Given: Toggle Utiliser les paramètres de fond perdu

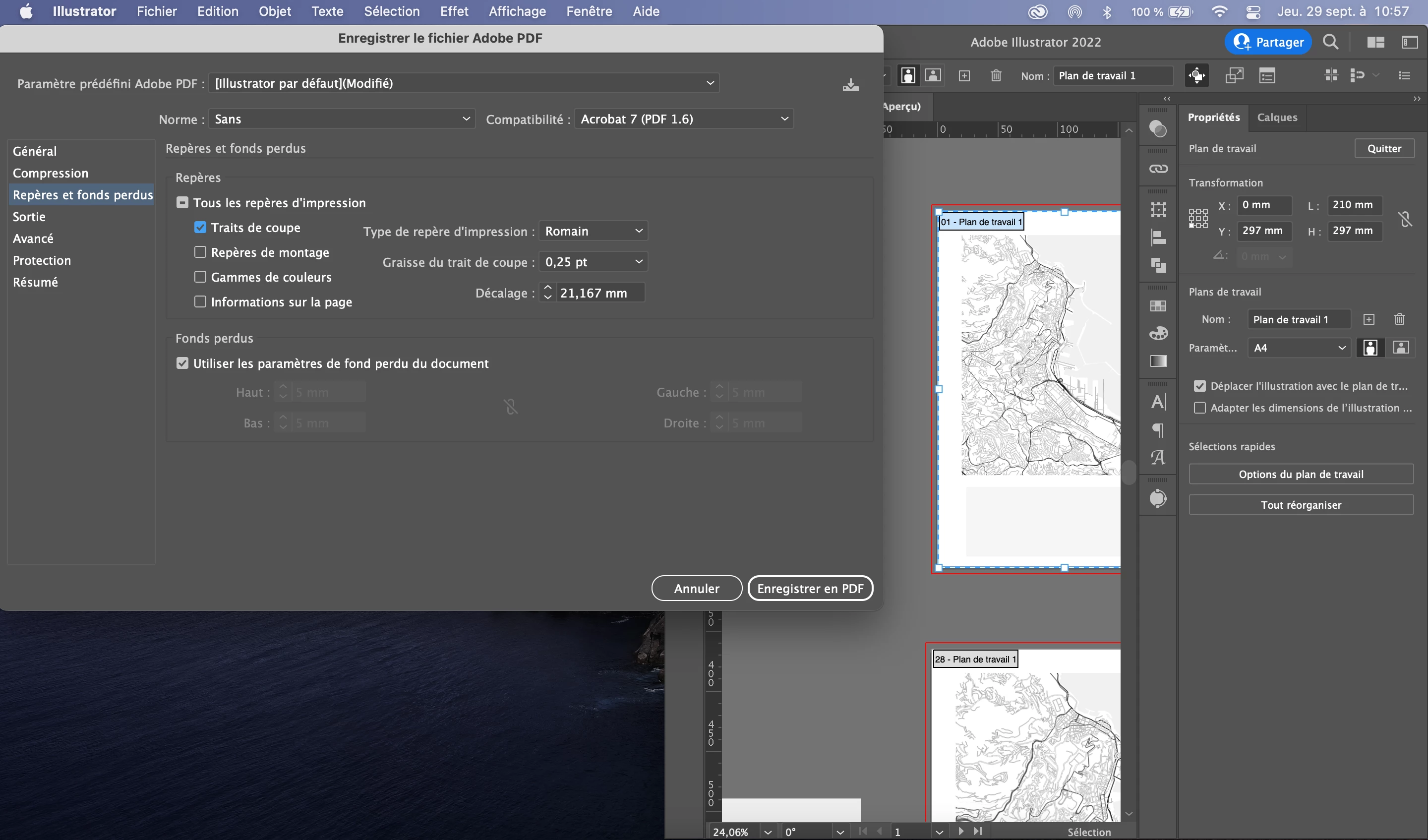Looking at the screenshot, I should [182, 363].
